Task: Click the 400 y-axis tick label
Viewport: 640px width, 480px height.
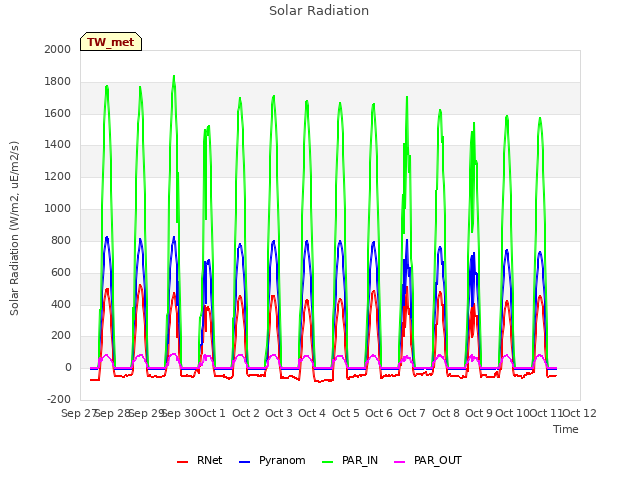Action: tap(61, 304)
